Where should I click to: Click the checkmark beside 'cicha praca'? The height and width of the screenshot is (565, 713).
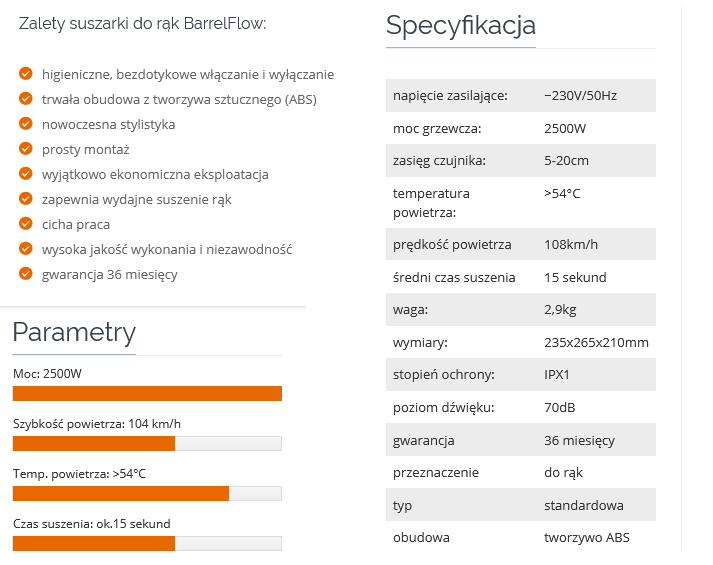(26, 224)
